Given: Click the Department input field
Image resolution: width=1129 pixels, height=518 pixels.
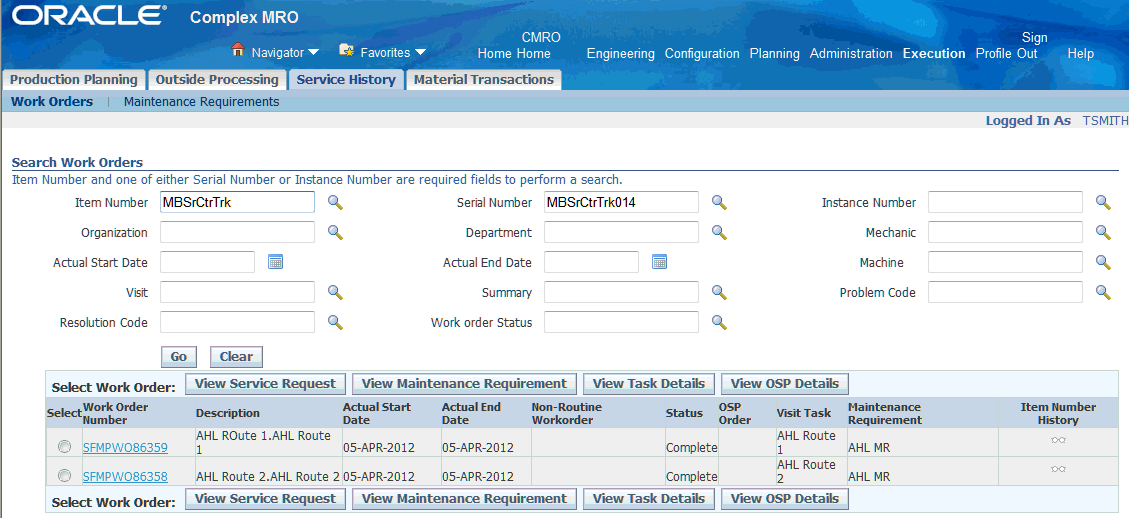Looking at the screenshot, I should coord(621,232).
